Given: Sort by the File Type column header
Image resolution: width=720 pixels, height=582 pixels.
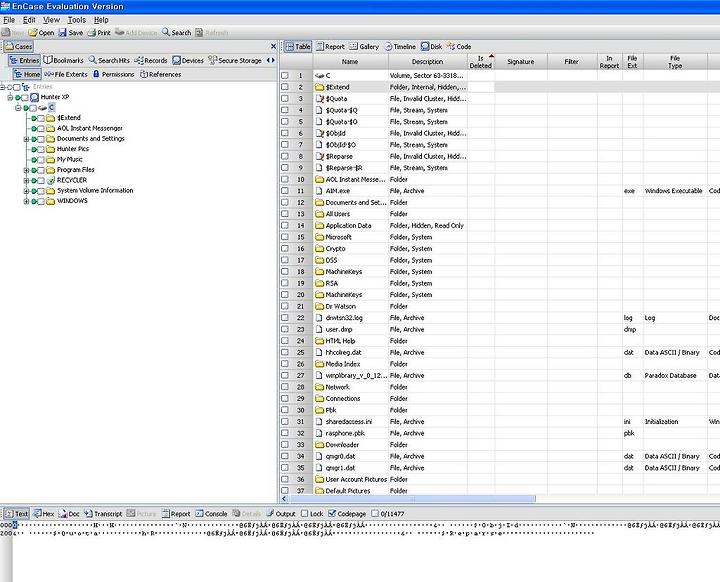Looking at the screenshot, I should [x=675, y=62].
